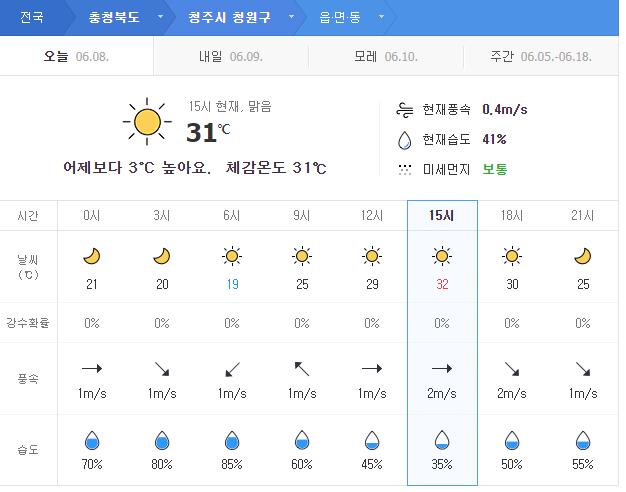Image resolution: width=626 pixels, height=492 pixels.
Task: Click the humidity droplet at 15시
Action: click(442, 440)
